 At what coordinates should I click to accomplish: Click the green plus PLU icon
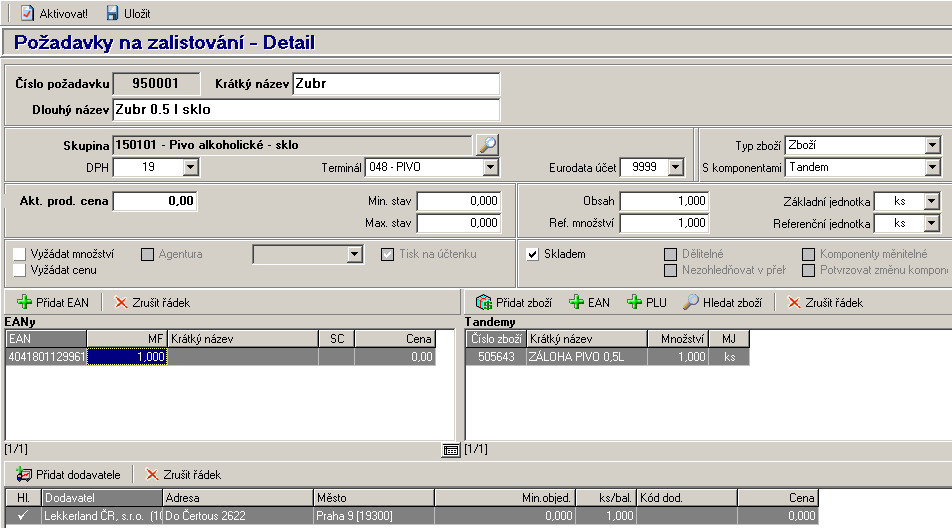click(634, 302)
